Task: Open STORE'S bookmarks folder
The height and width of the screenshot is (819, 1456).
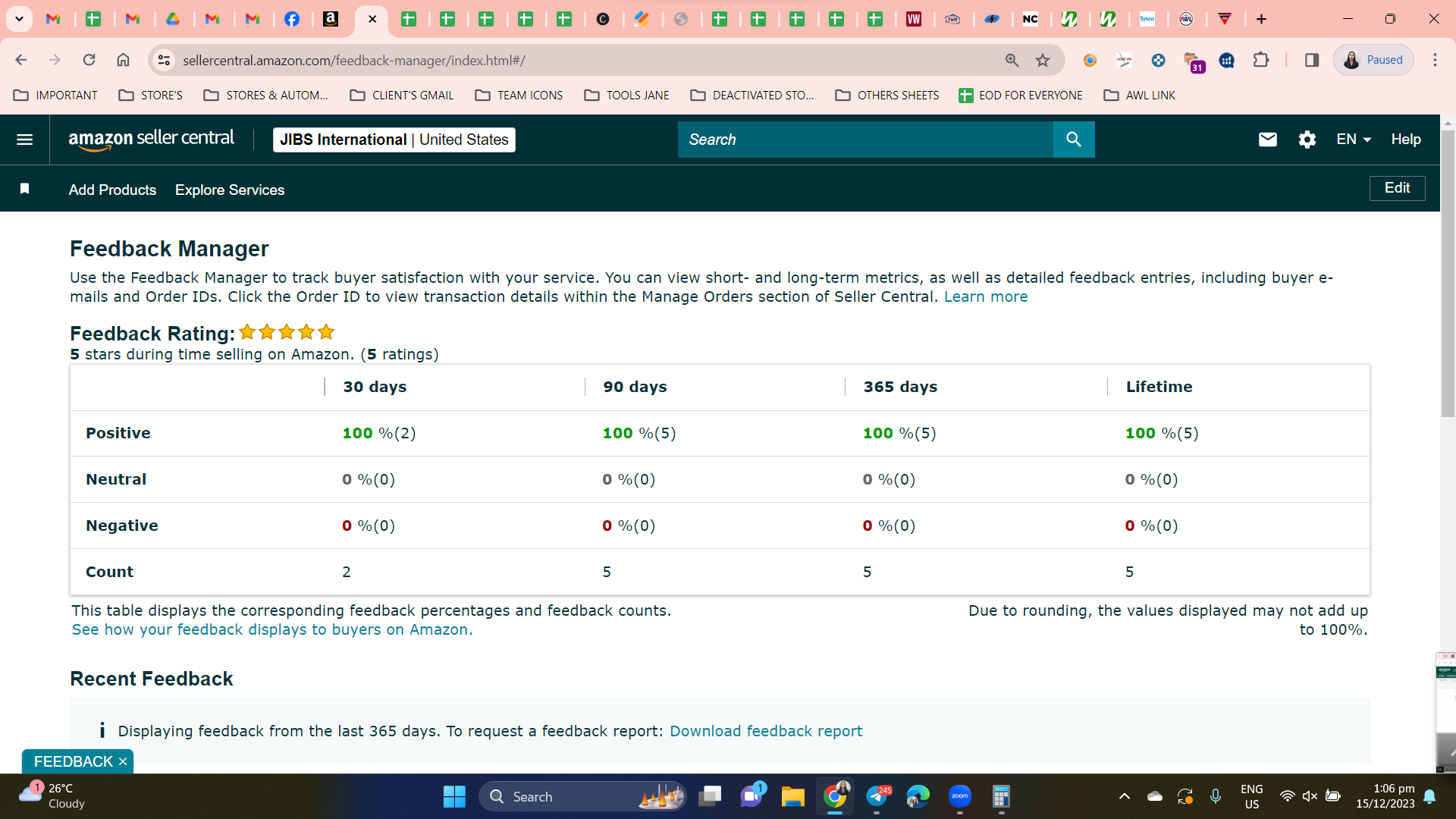Action: pos(151,96)
